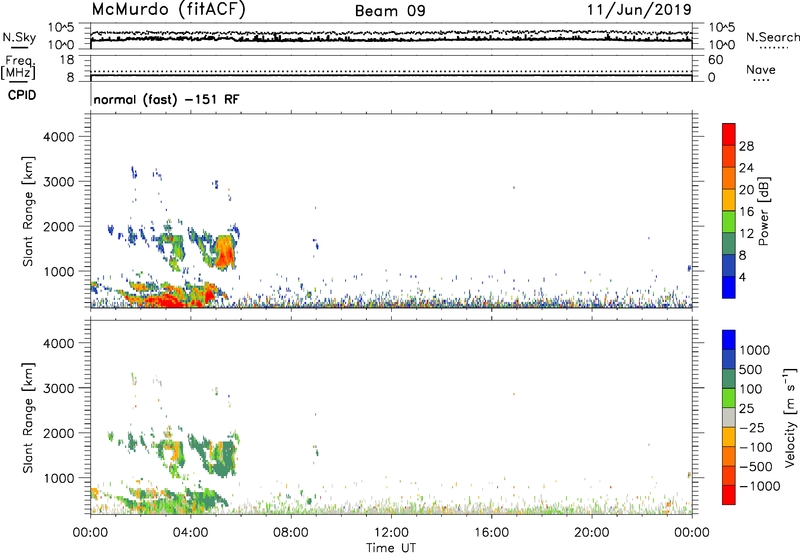
Task: Click the '20:00' time axis label
Action: 592,533
